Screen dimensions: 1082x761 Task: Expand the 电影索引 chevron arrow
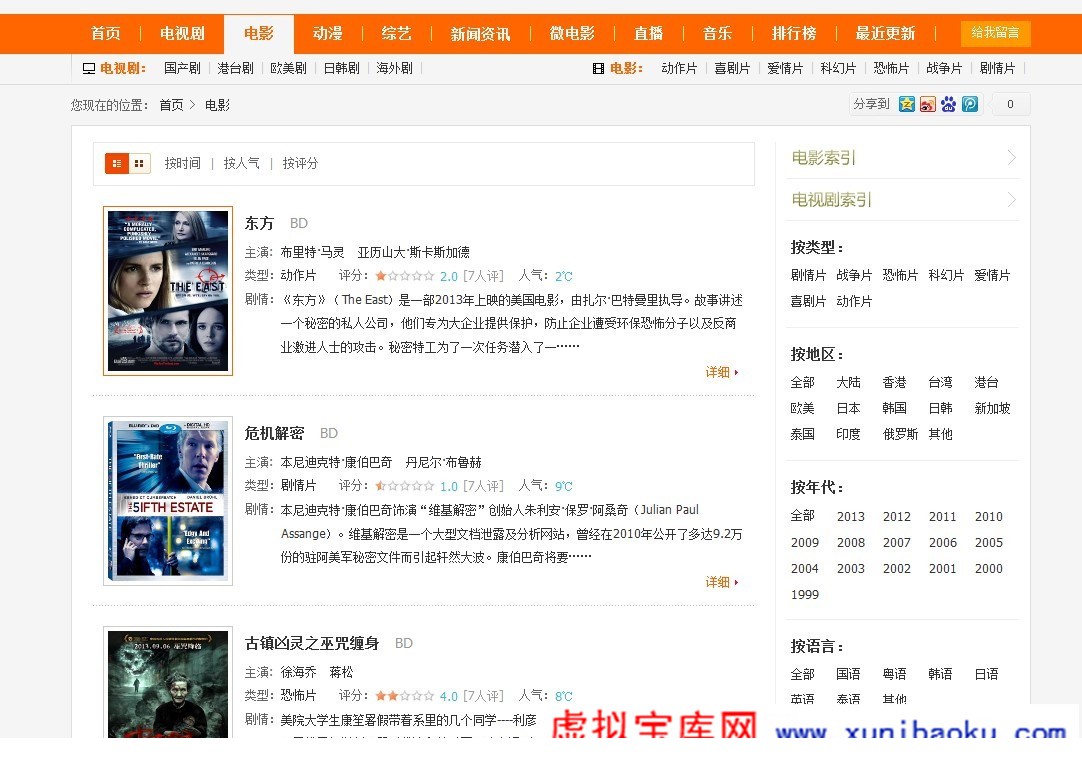click(1011, 158)
